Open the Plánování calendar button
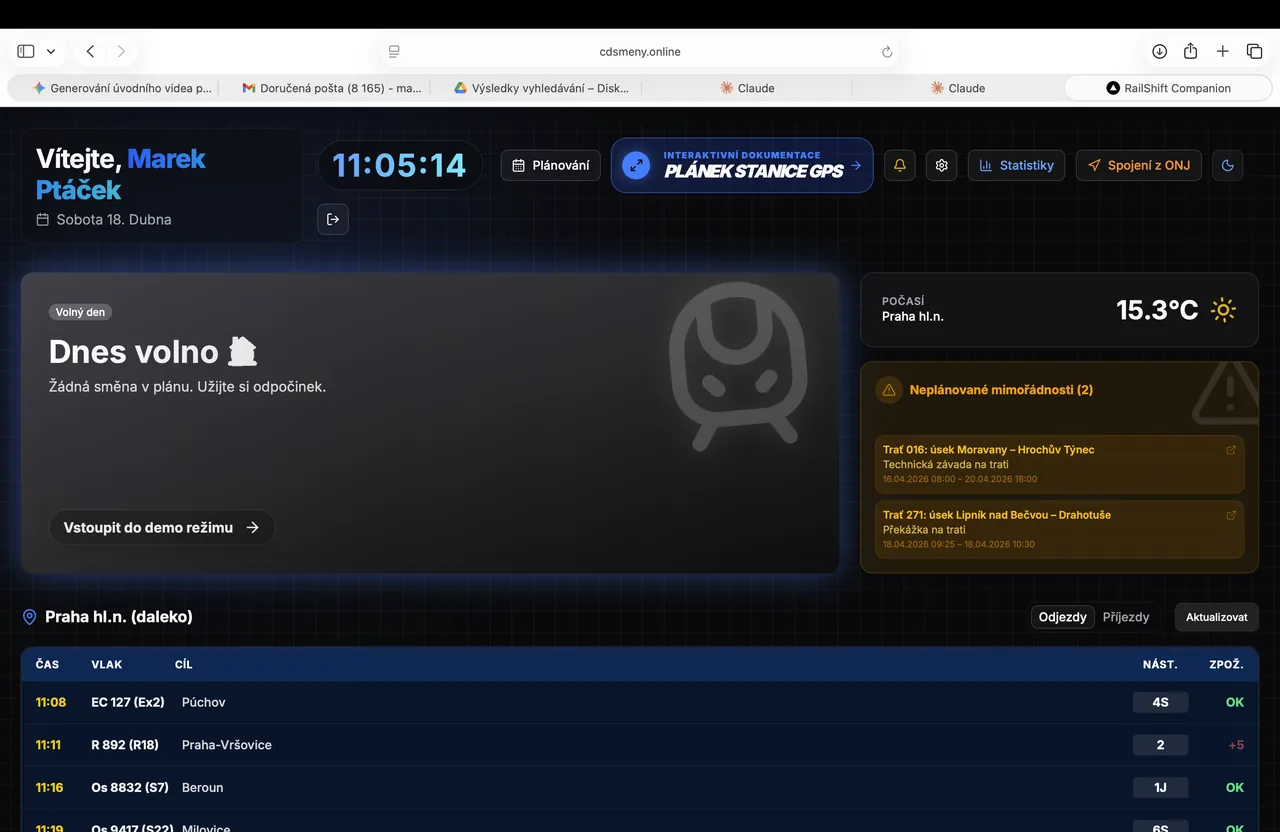This screenshot has height=832, width=1280. [551, 165]
